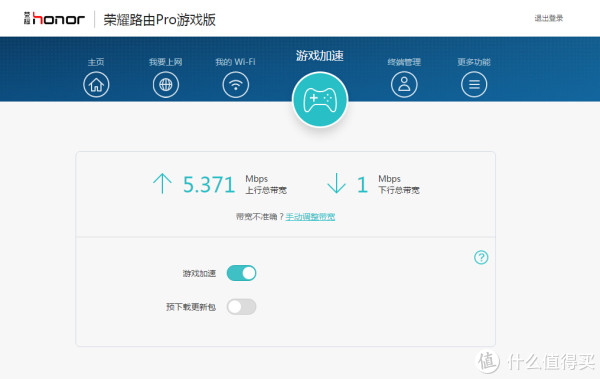Image resolution: width=600 pixels, height=379 pixels.
Task: Open the 更多功能 menu icon
Action: pyautogui.click(x=474, y=84)
